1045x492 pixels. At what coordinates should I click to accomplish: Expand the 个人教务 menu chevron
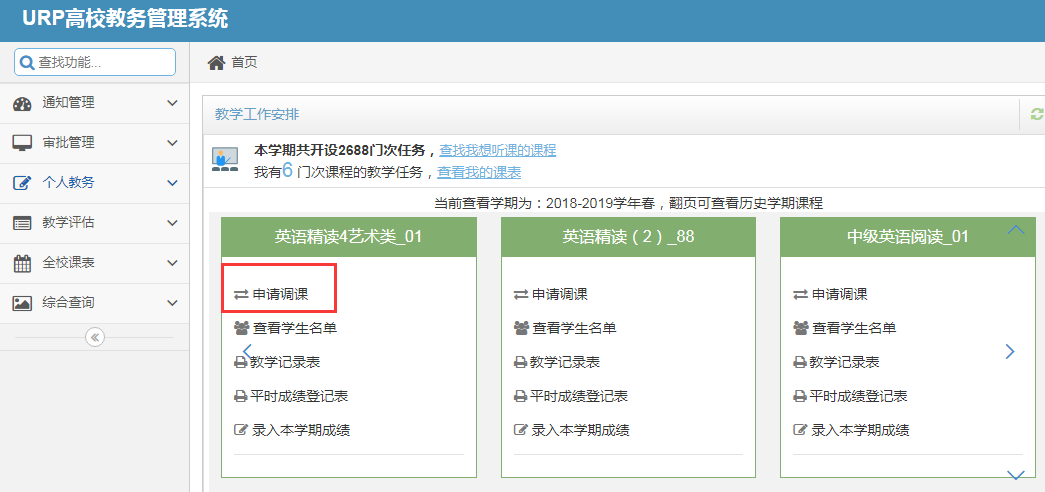click(x=172, y=183)
